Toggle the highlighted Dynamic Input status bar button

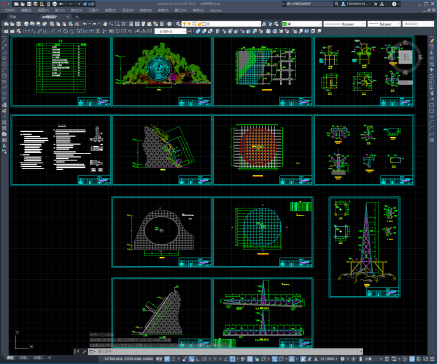(192, 359)
